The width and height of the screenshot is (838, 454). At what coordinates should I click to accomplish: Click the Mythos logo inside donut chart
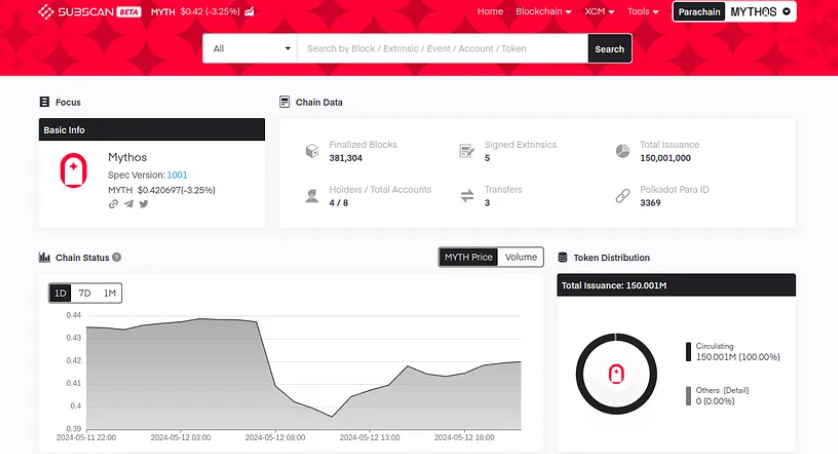pos(616,374)
